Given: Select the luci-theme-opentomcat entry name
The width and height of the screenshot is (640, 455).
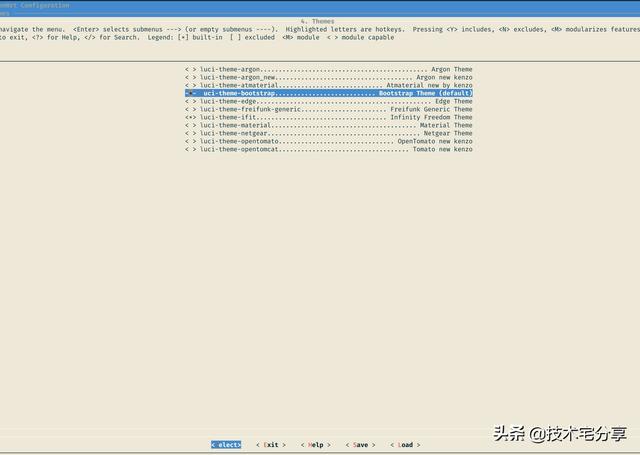Looking at the screenshot, I should 239,149.
